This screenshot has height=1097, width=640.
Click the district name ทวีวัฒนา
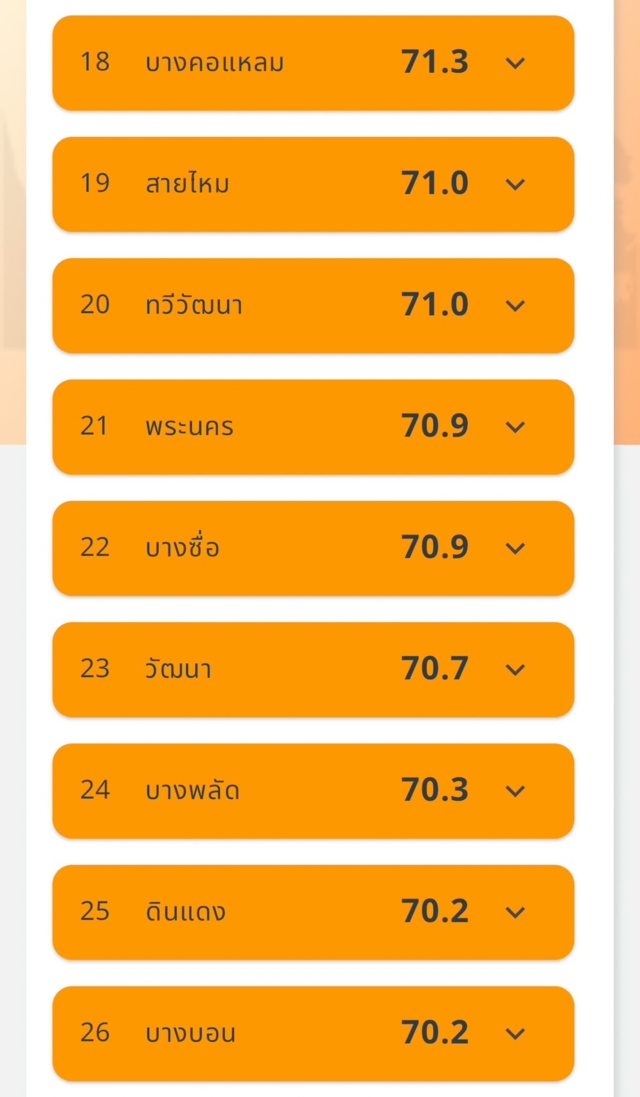(193, 305)
